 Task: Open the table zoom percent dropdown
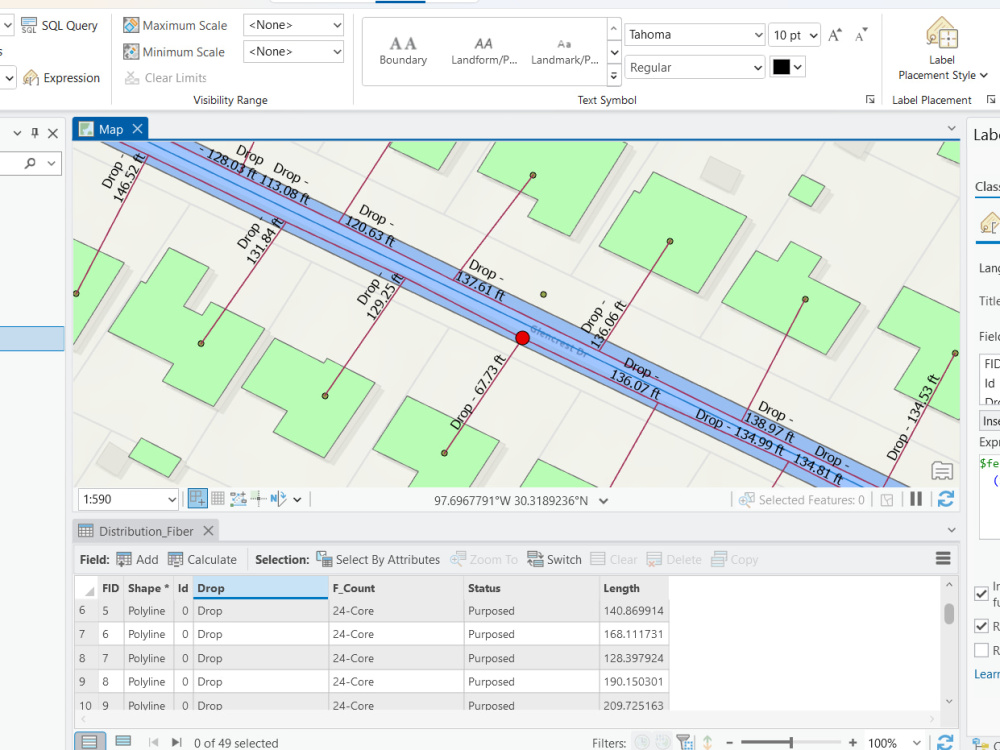(x=916, y=743)
